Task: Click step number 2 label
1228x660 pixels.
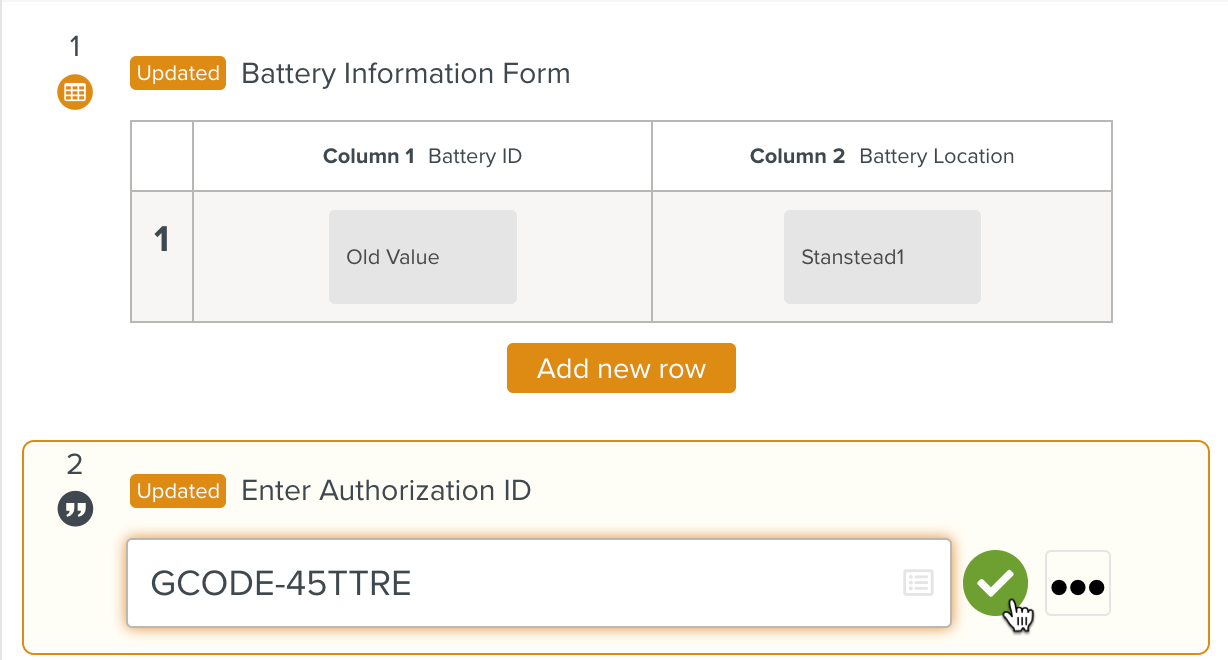Action: point(75,464)
